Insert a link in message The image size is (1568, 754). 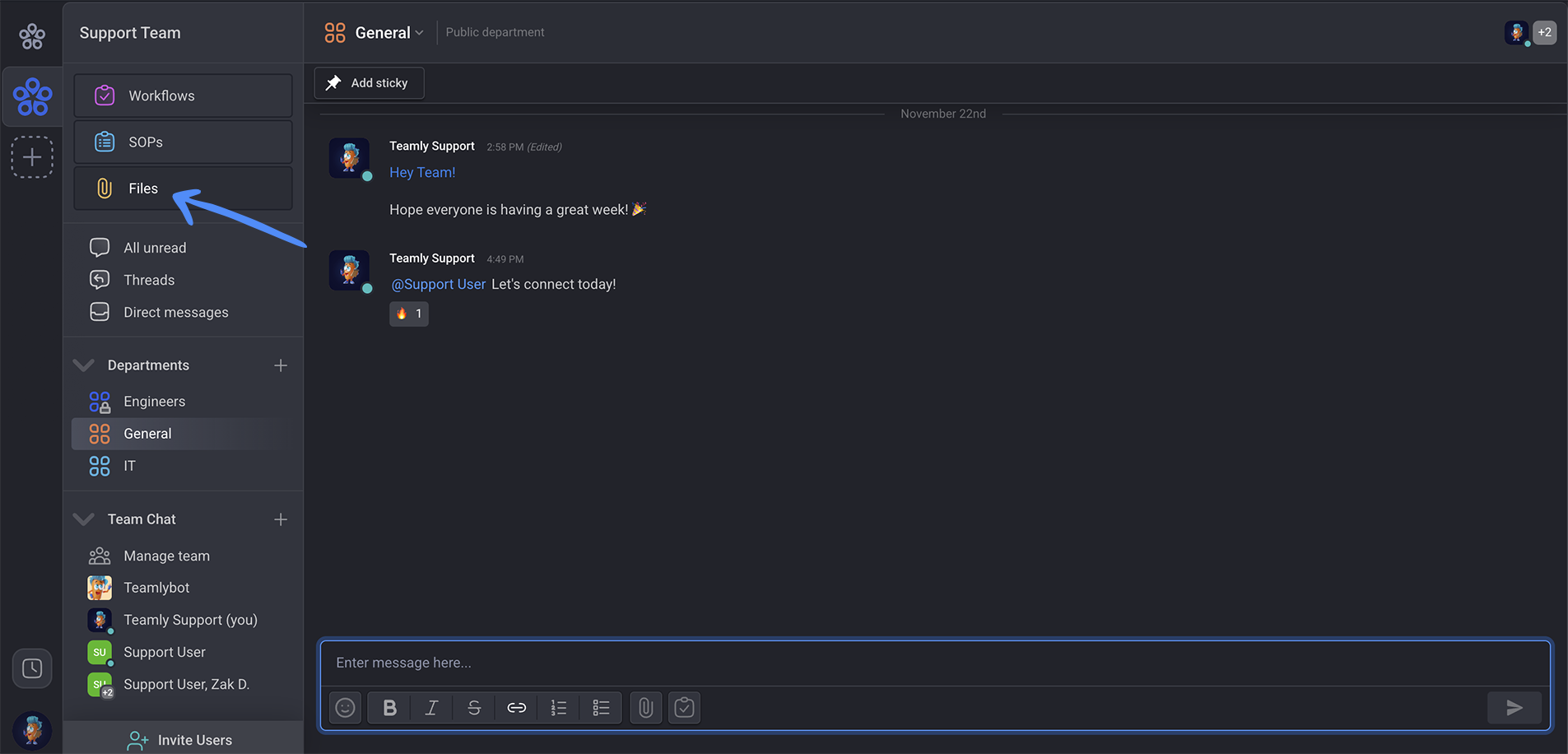(x=516, y=708)
